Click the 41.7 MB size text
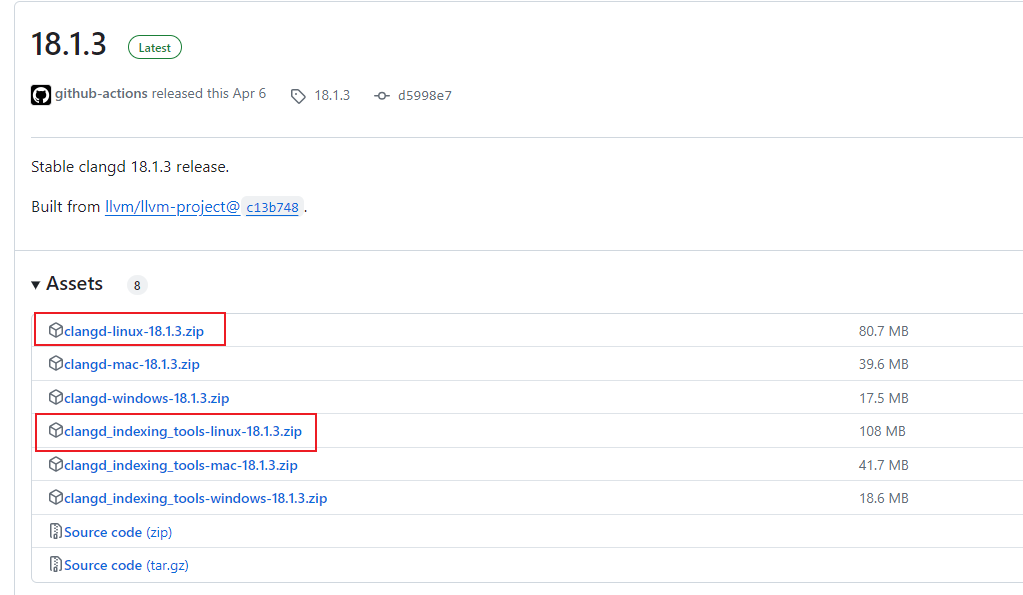Image resolution: width=1023 pixels, height=595 pixels. [x=883, y=466]
